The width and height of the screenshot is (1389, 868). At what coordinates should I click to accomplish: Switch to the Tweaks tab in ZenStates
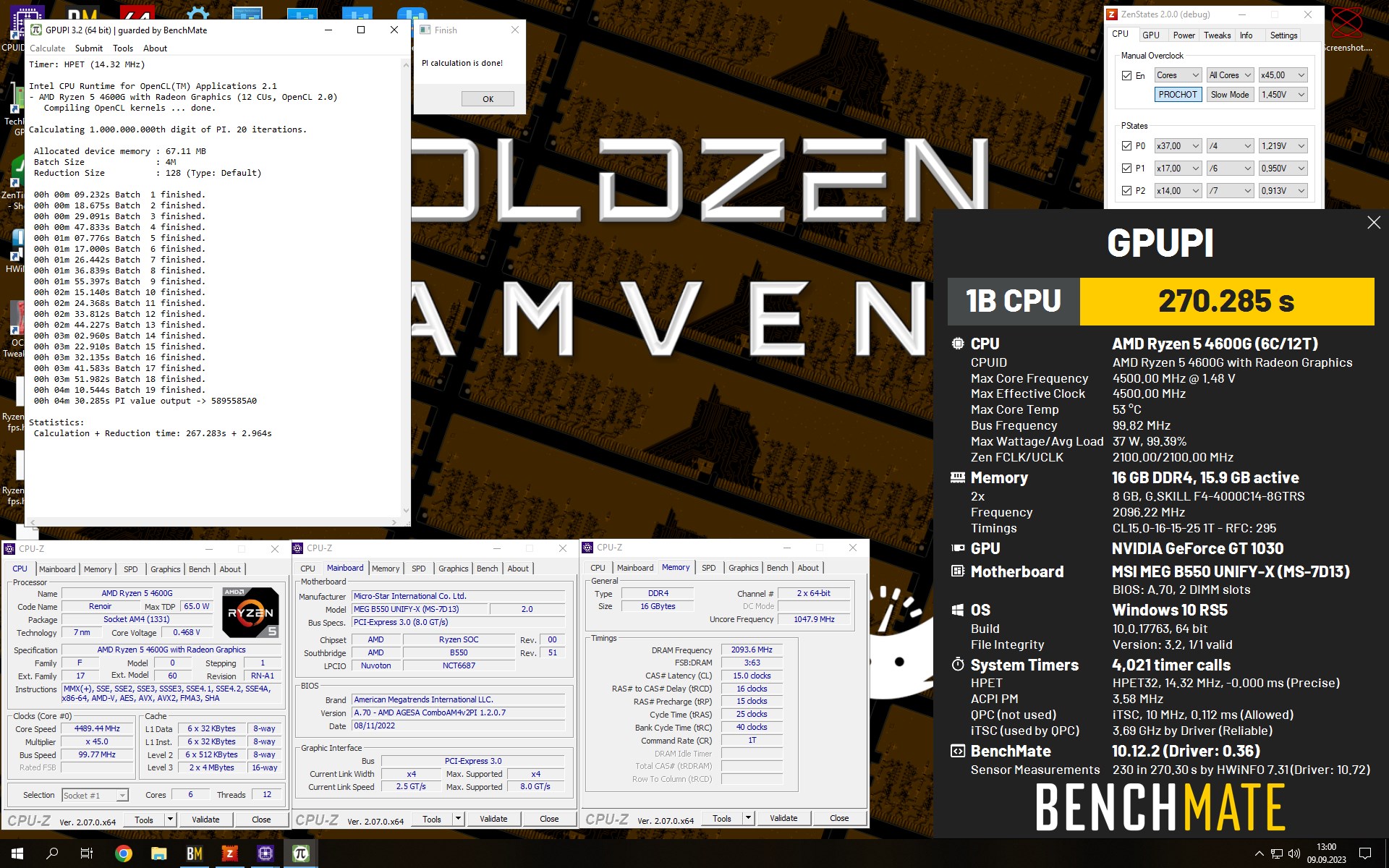pos(1217,35)
